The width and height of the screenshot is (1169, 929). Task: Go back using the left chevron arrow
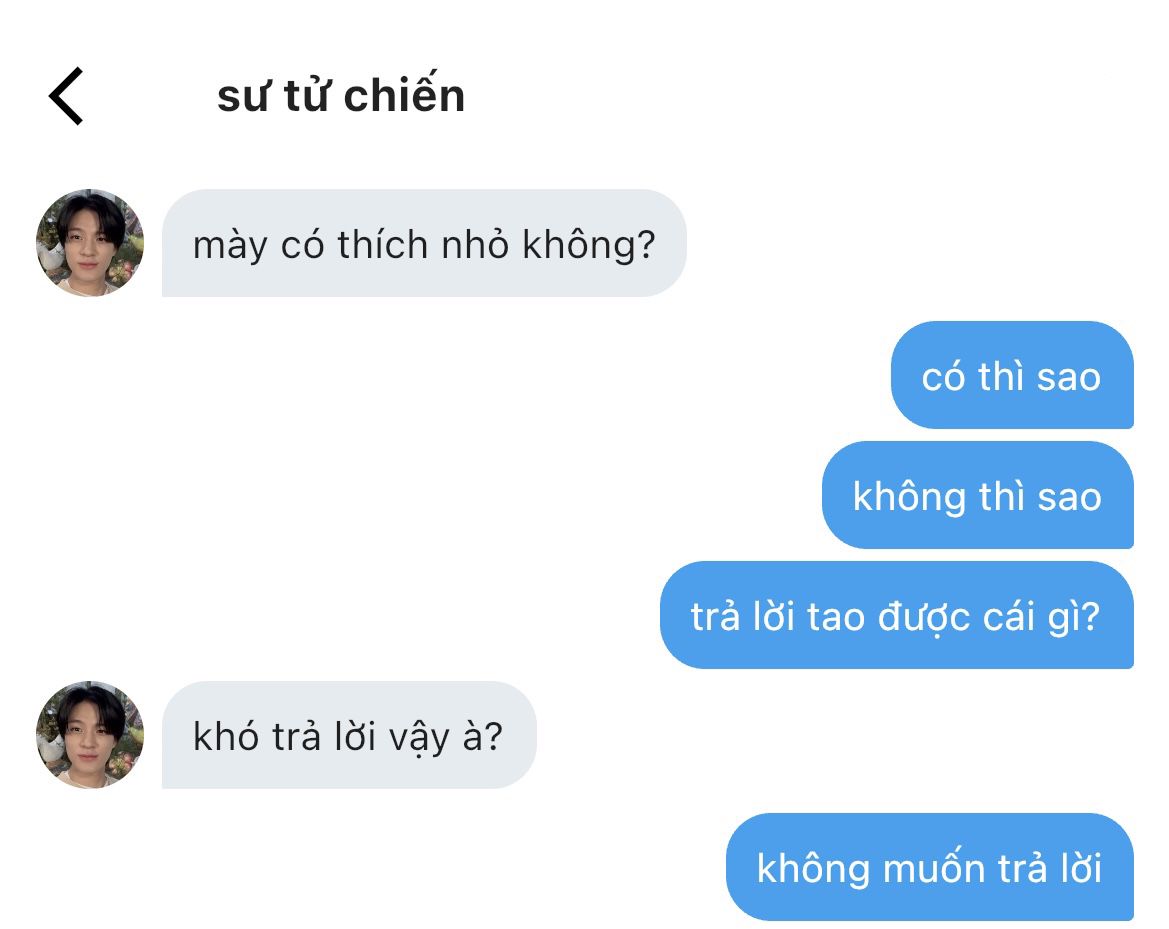66,96
